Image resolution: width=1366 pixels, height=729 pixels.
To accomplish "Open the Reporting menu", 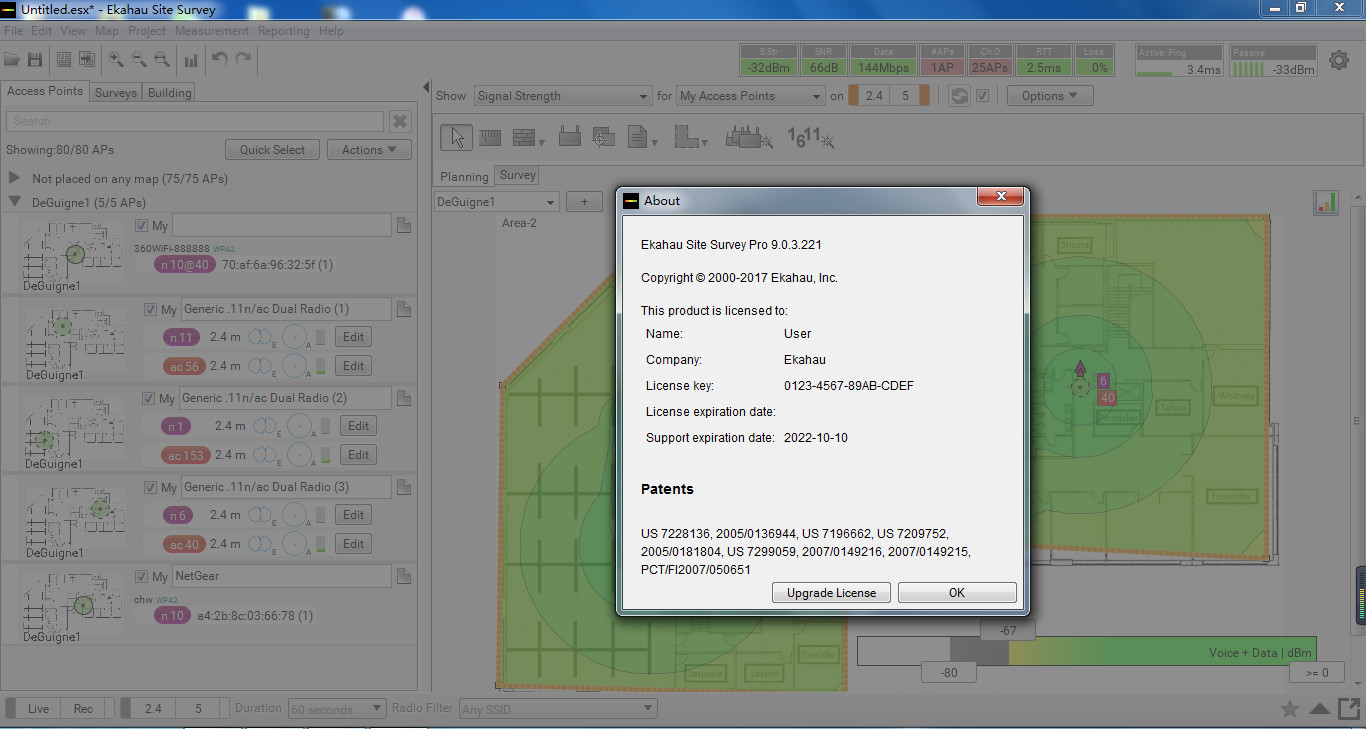I will (284, 31).
